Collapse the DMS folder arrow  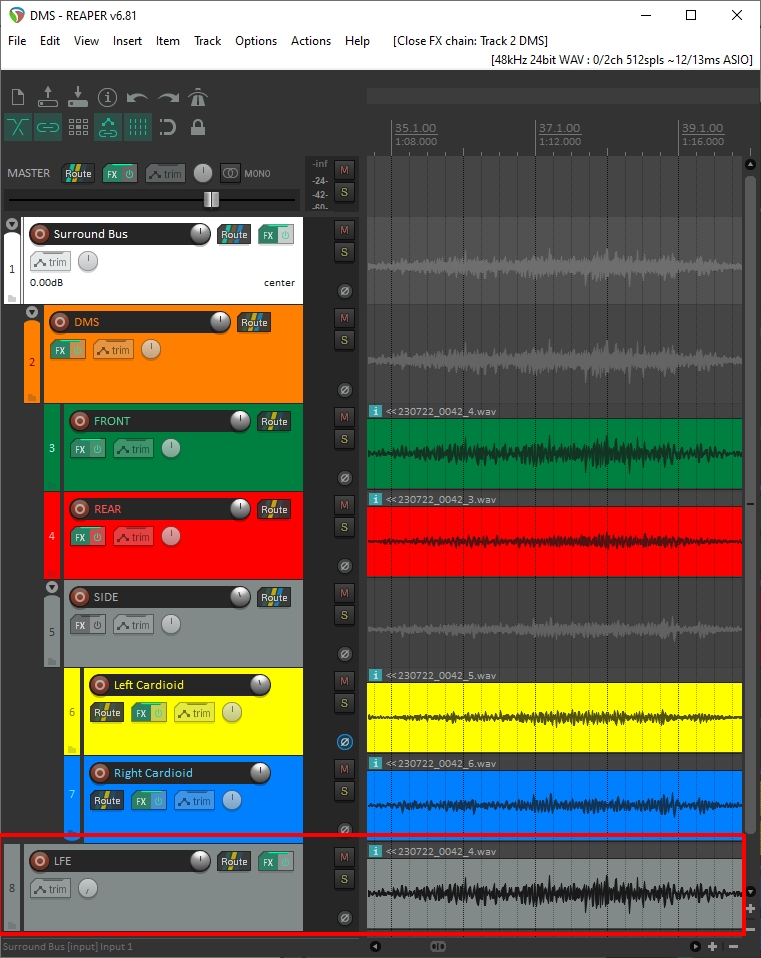coord(32,312)
